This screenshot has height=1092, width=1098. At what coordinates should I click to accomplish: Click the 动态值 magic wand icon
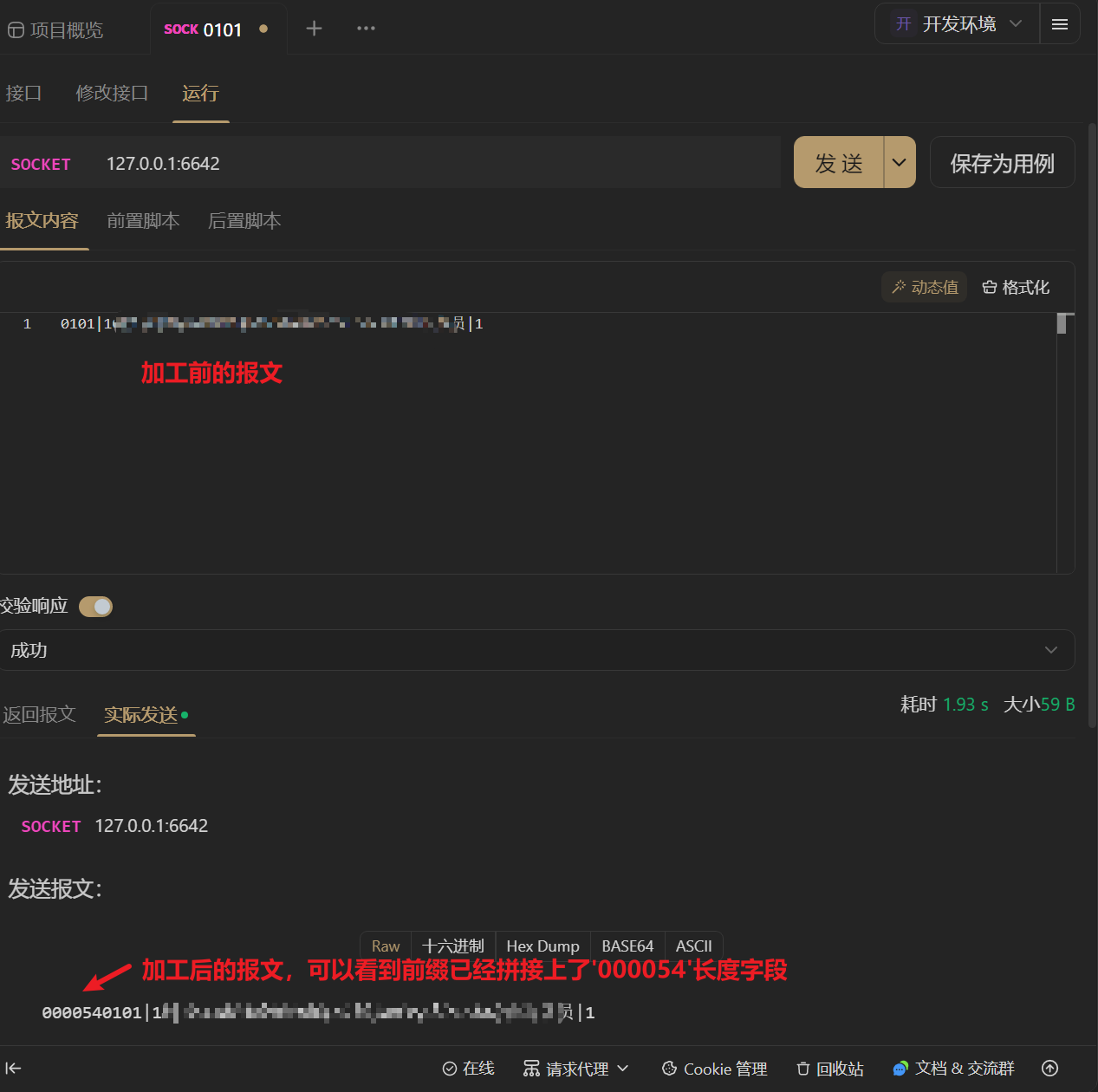(x=900, y=287)
